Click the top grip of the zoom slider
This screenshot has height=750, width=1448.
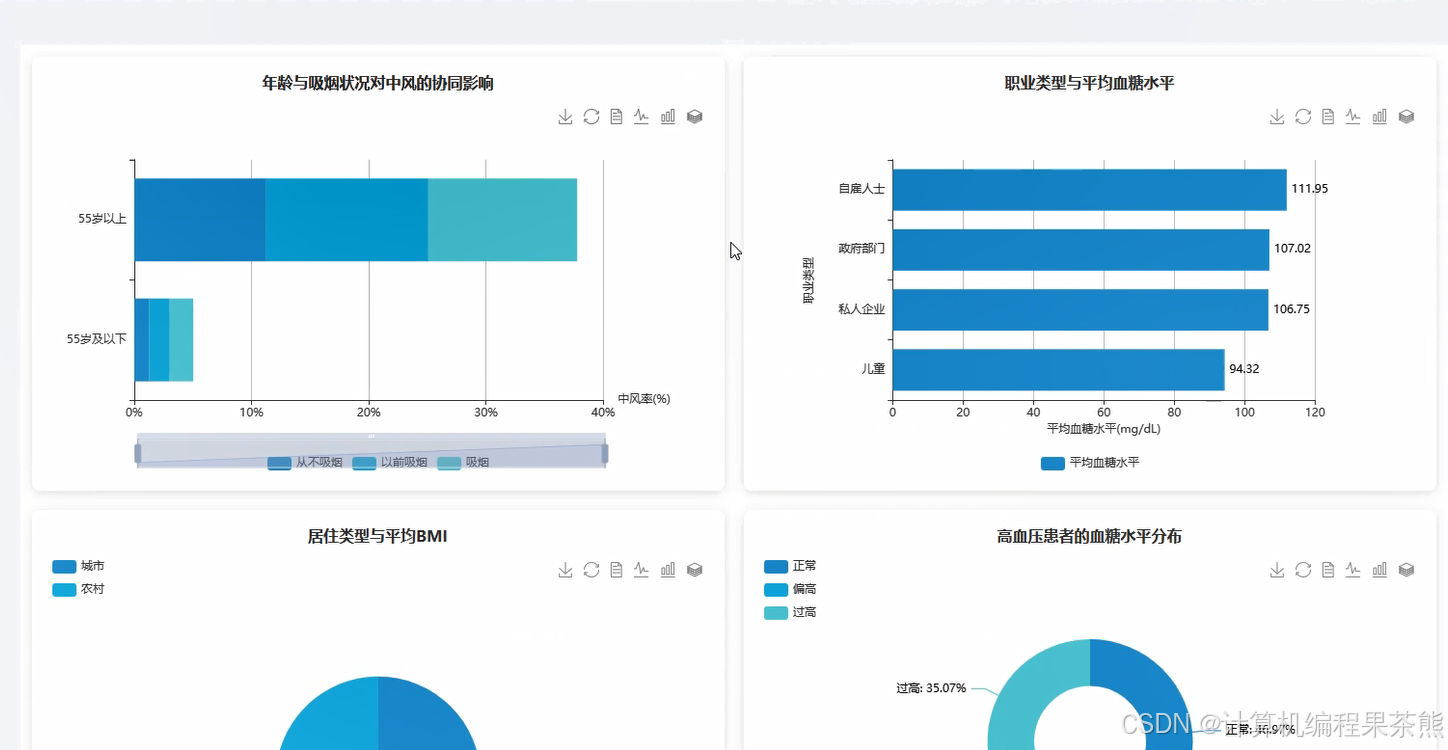pos(371,437)
